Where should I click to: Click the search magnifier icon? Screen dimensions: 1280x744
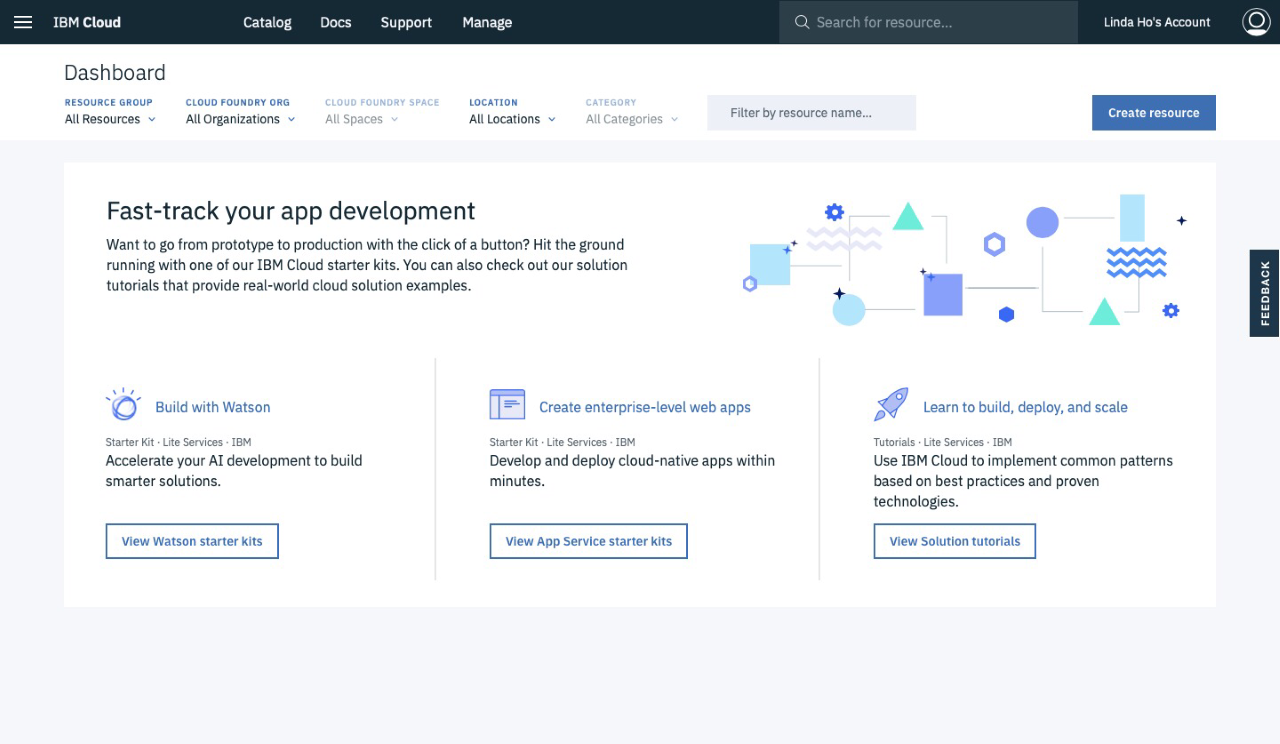[x=802, y=22]
